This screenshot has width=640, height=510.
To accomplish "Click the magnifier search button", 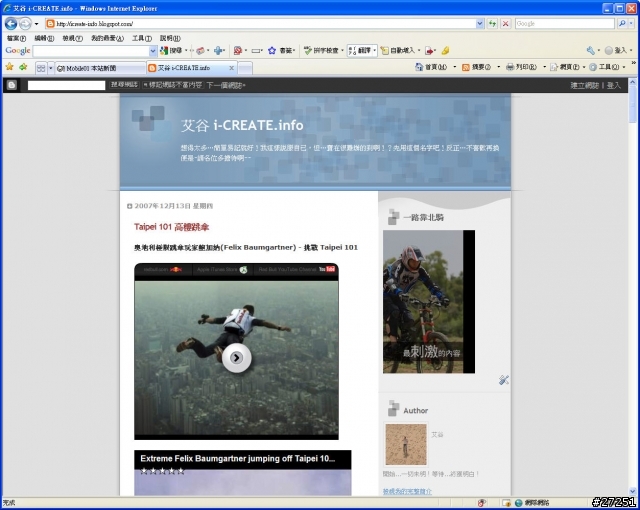I will [622, 24].
